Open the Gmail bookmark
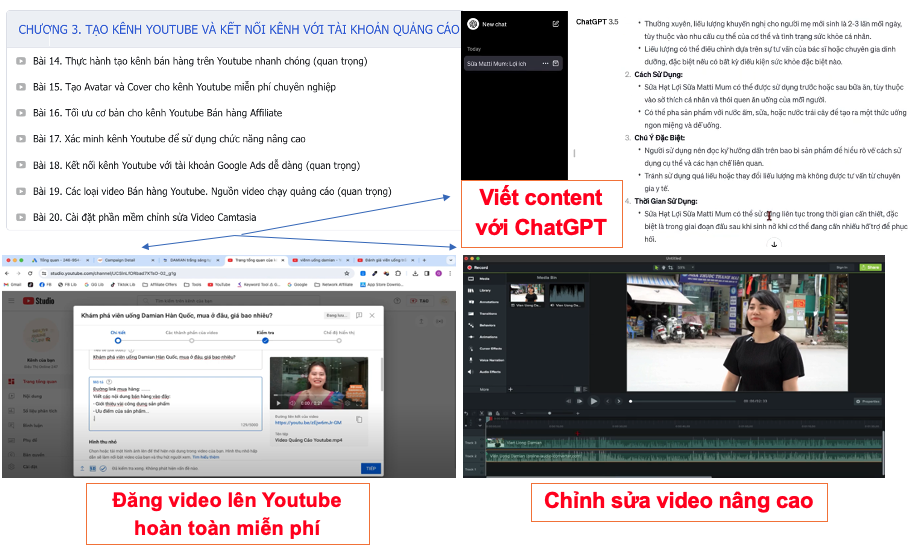 click(x=13, y=285)
